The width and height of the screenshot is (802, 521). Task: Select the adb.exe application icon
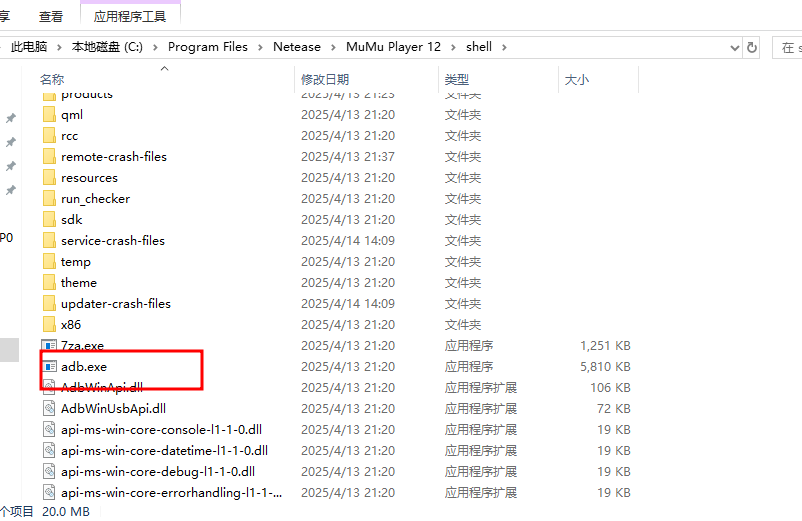click(50, 367)
